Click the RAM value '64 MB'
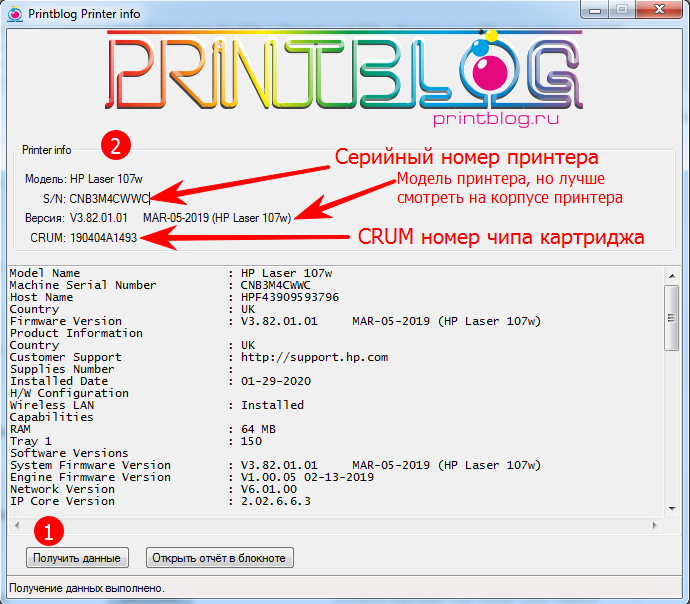 click(258, 429)
